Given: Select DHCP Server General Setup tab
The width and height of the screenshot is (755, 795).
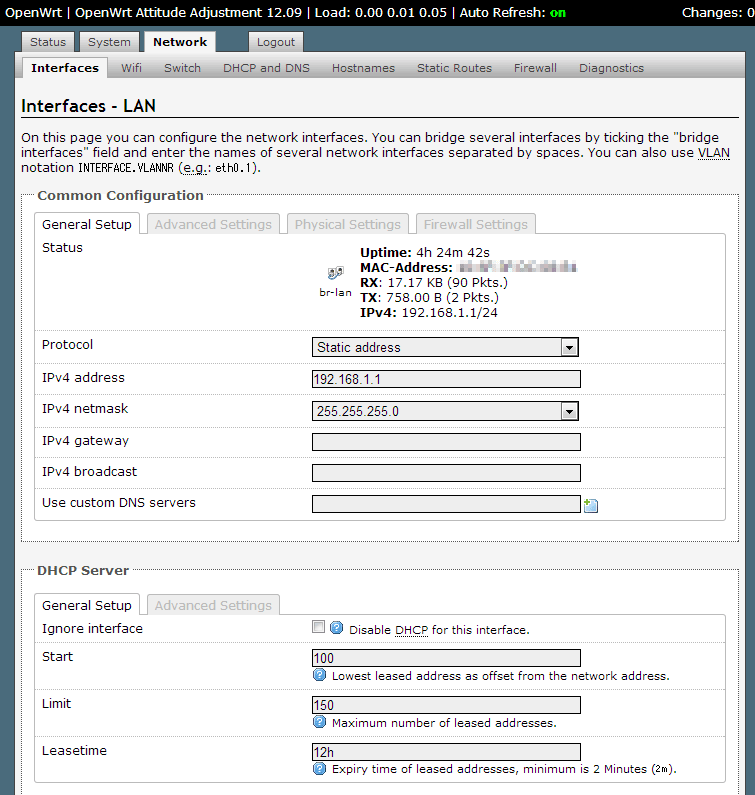Looking at the screenshot, I should click(x=87, y=605).
